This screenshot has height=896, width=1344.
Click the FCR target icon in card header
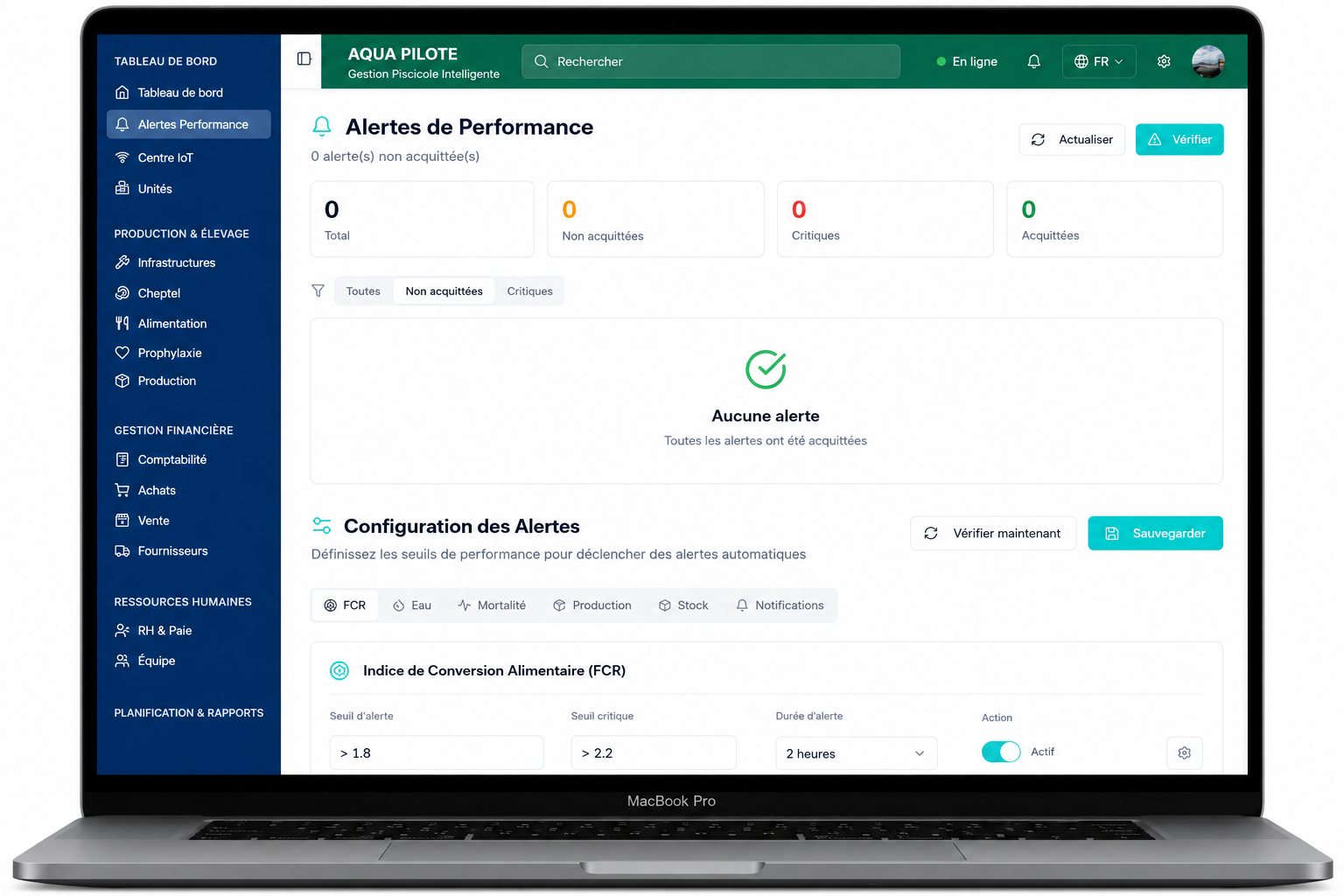(x=339, y=670)
